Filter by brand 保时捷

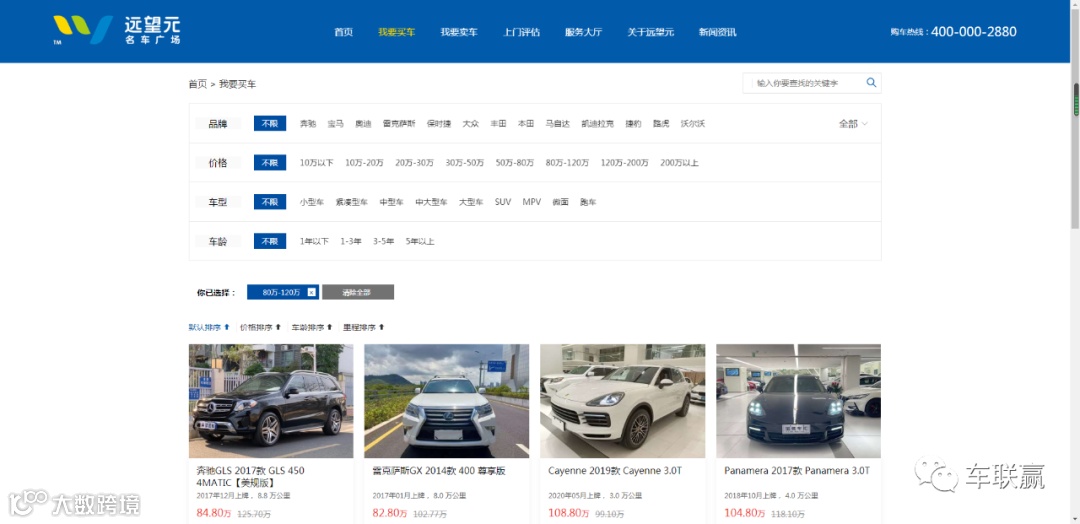pyautogui.click(x=439, y=124)
